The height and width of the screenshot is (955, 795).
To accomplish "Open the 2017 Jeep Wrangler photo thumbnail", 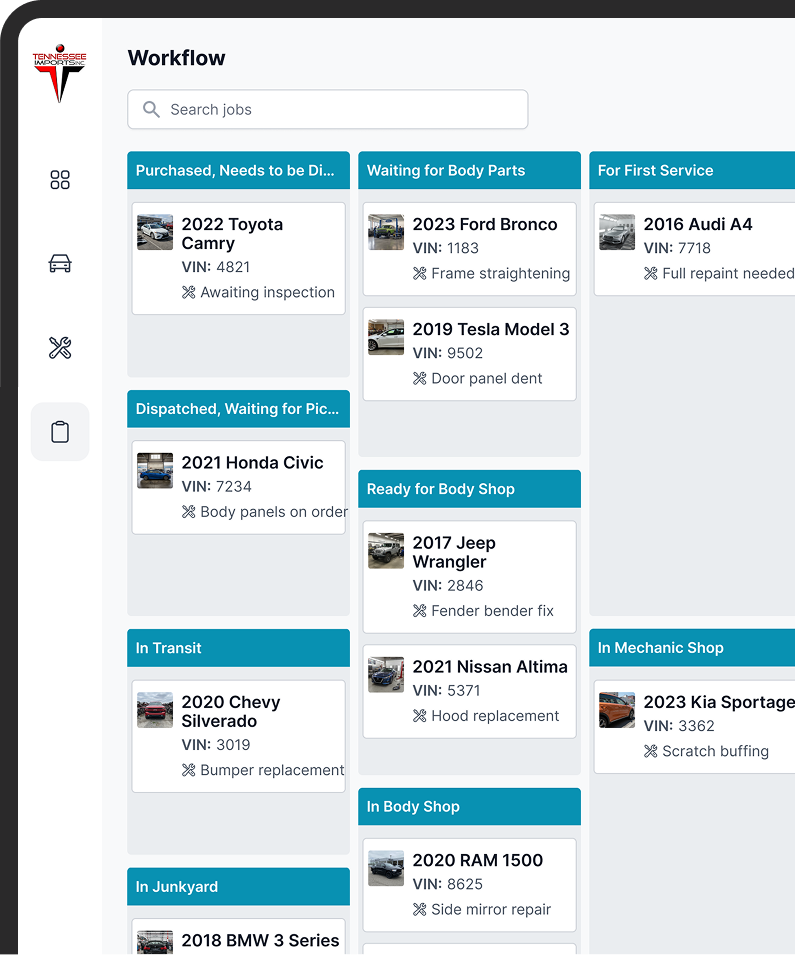I will click(386, 551).
